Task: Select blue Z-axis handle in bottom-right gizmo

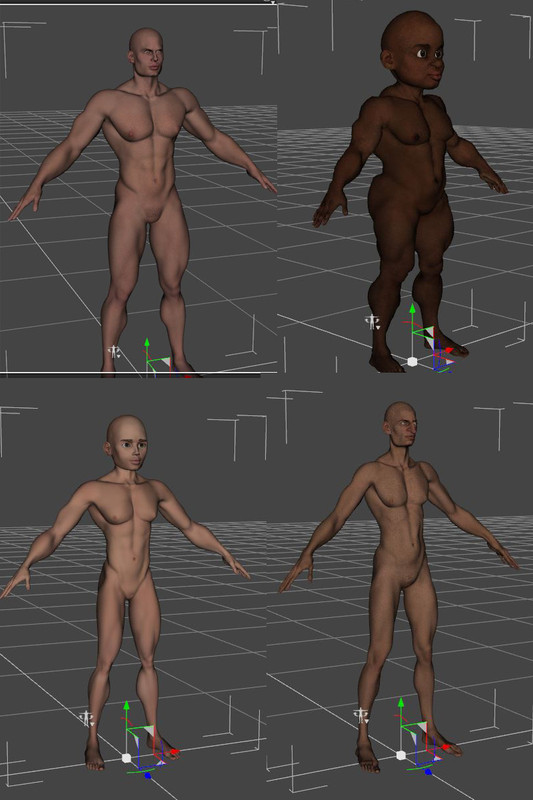Action: (x=428, y=772)
